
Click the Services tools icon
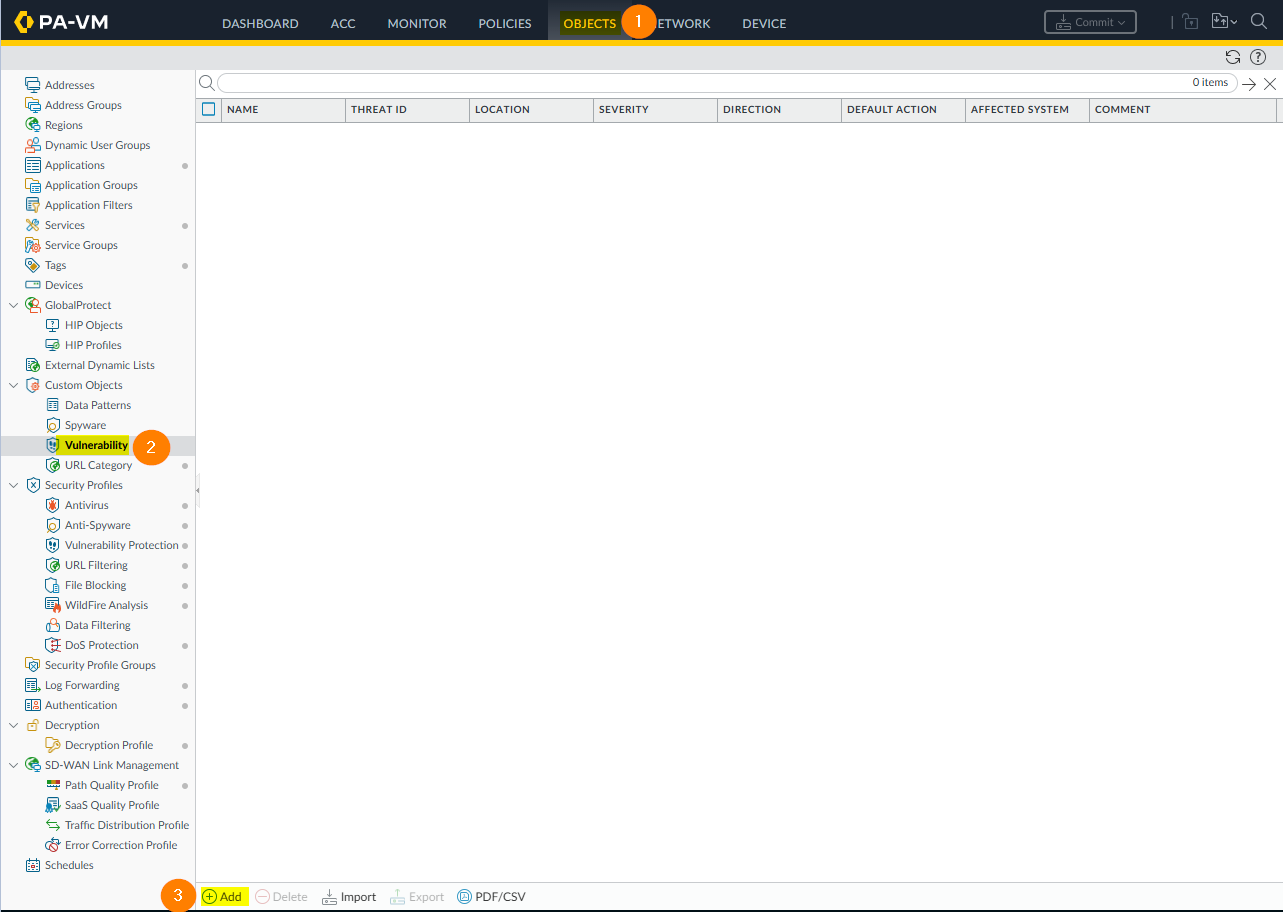click(x=33, y=225)
